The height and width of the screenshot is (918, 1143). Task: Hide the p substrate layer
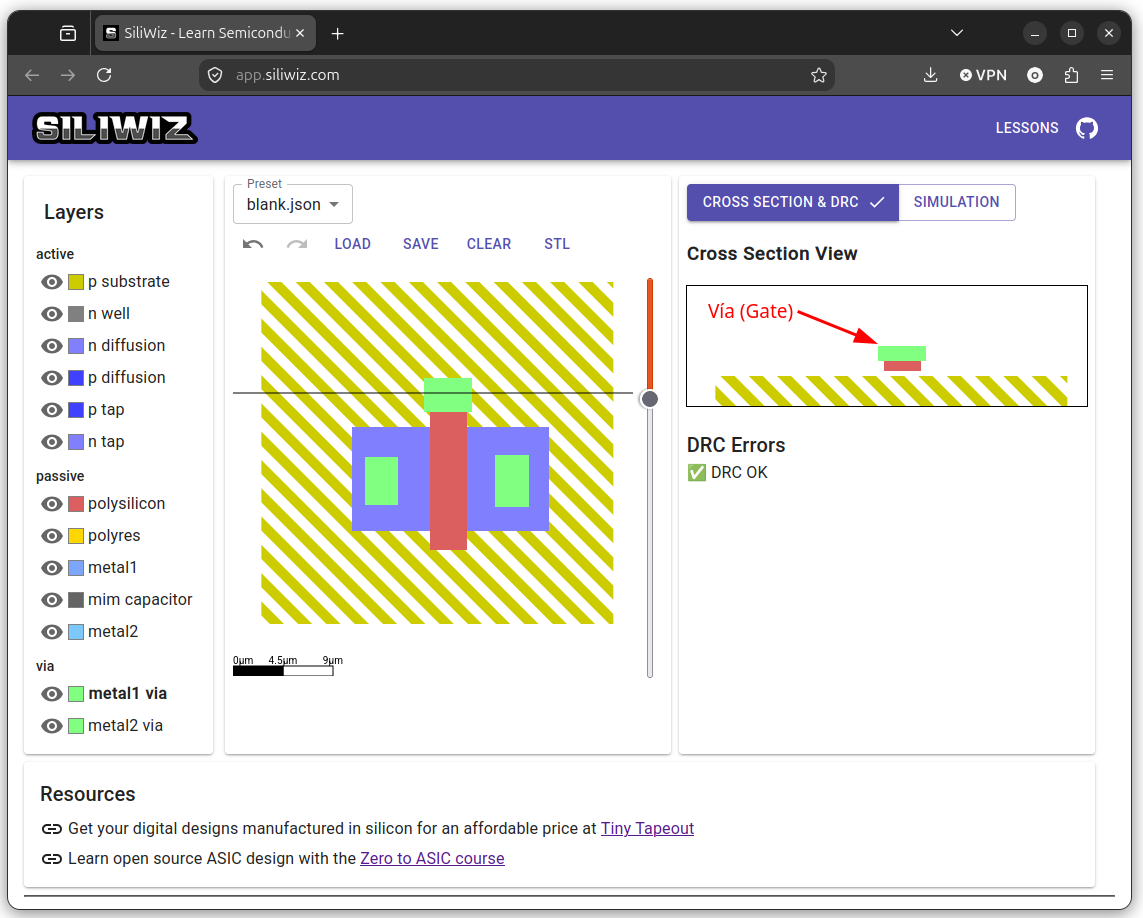[52, 281]
